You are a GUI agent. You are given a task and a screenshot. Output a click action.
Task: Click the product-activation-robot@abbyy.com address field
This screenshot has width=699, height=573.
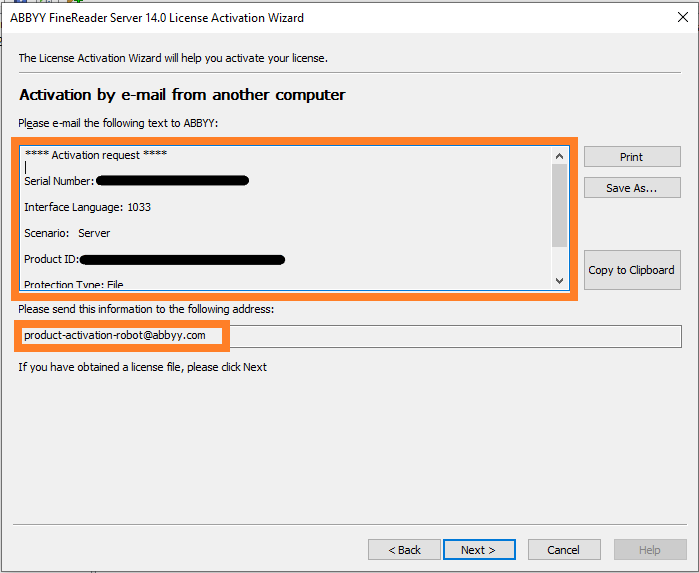pos(351,336)
